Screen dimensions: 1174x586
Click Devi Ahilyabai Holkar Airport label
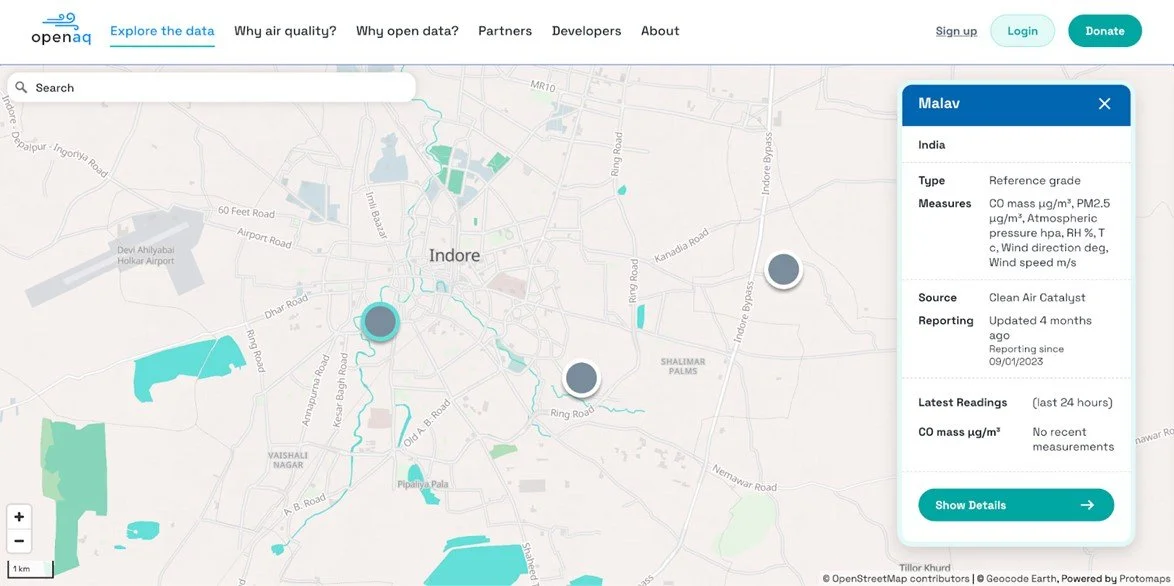coord(146,255)
